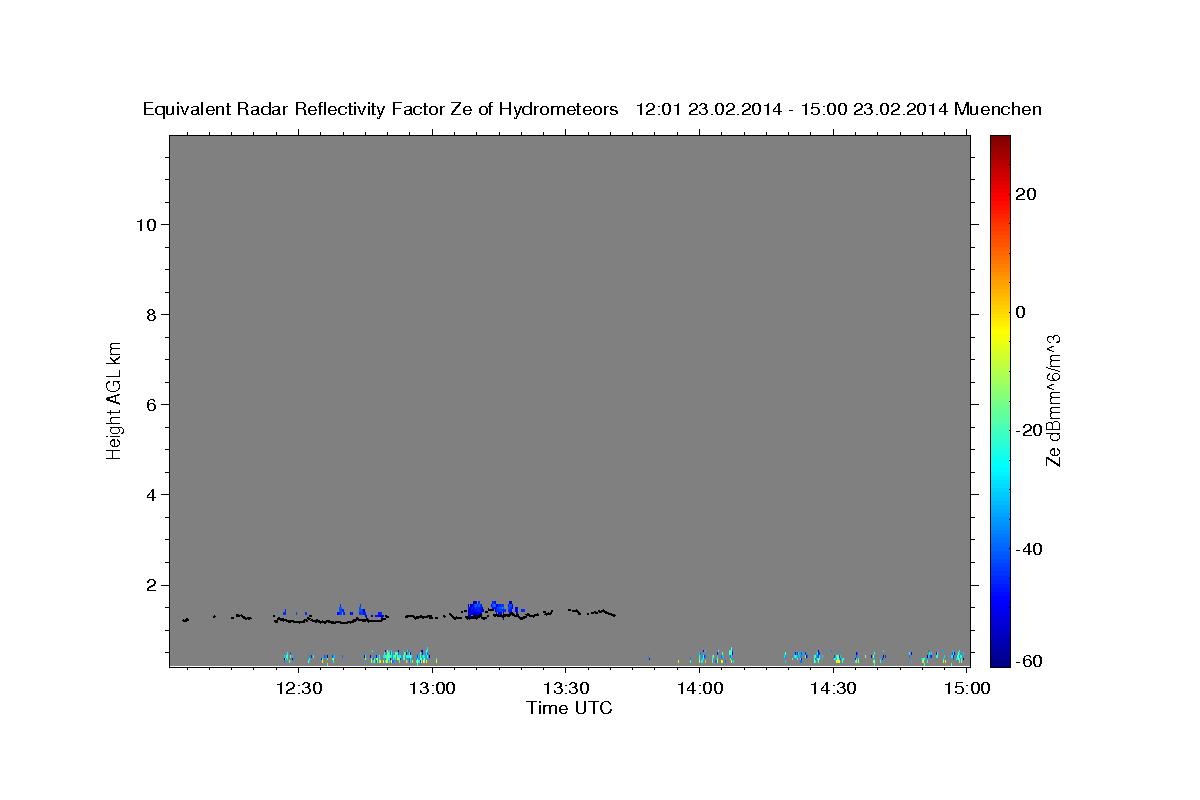
Task: Click the '12:30' time tick label
Action: click(299, 688)
